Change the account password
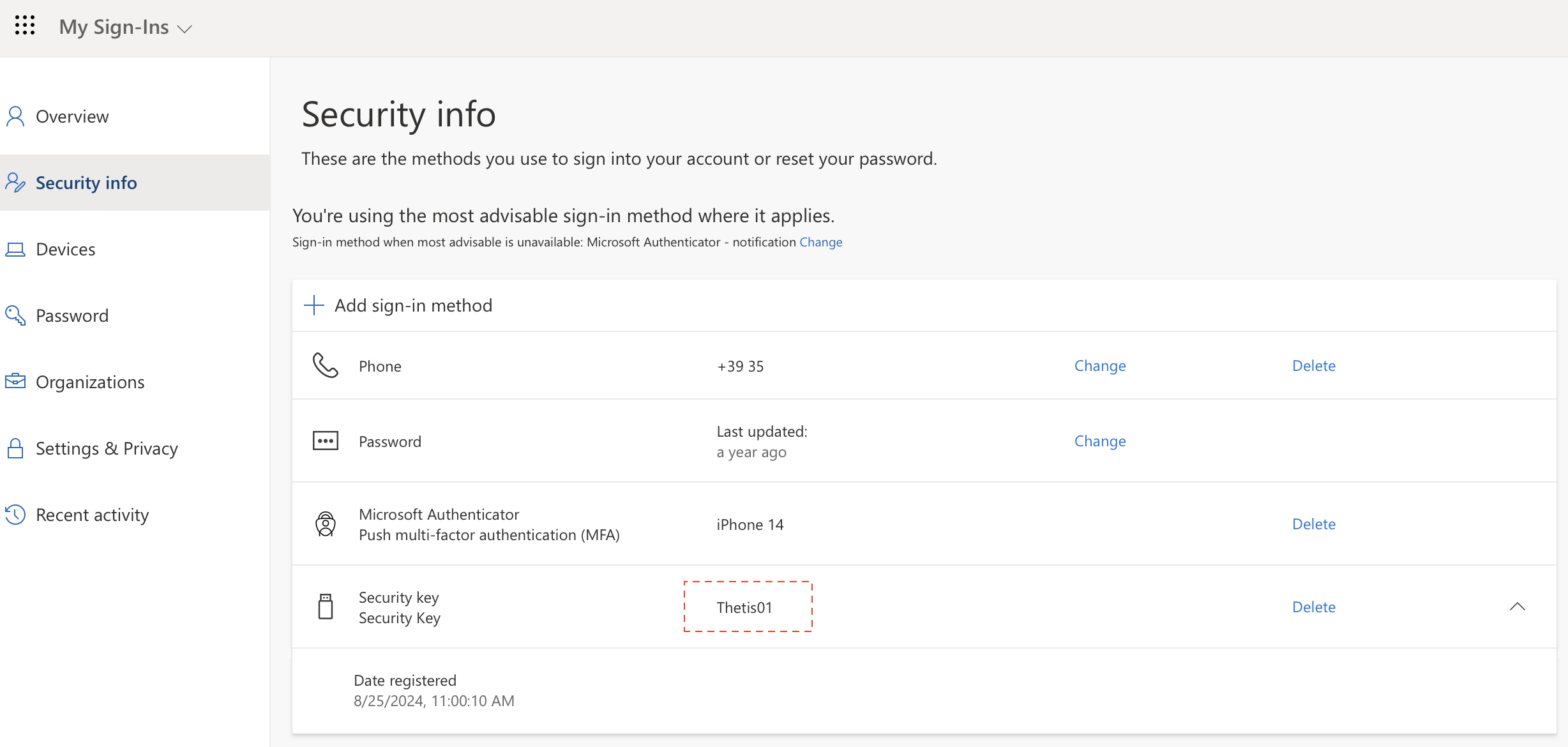The height and width of the screenshot is (747, 1568). click(x=1099, y=441)
